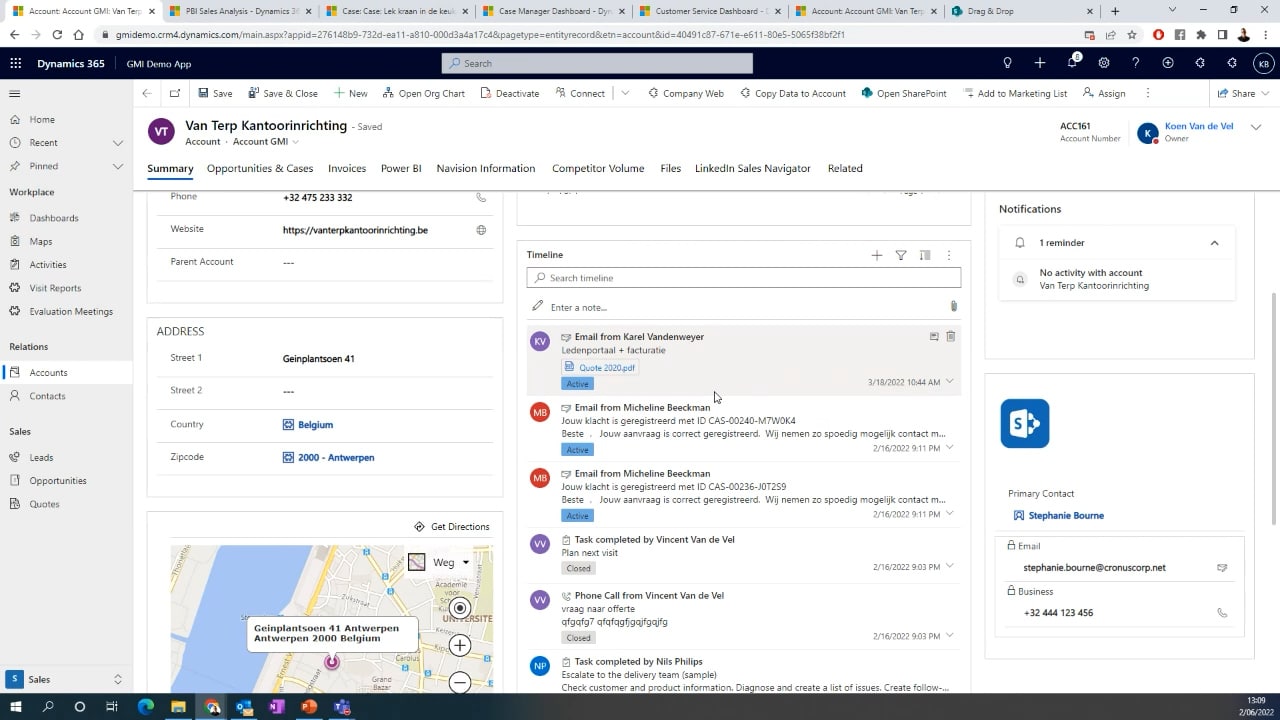
Task: Click the lightbulb assistant icon in header
Action: point(1007,63)
